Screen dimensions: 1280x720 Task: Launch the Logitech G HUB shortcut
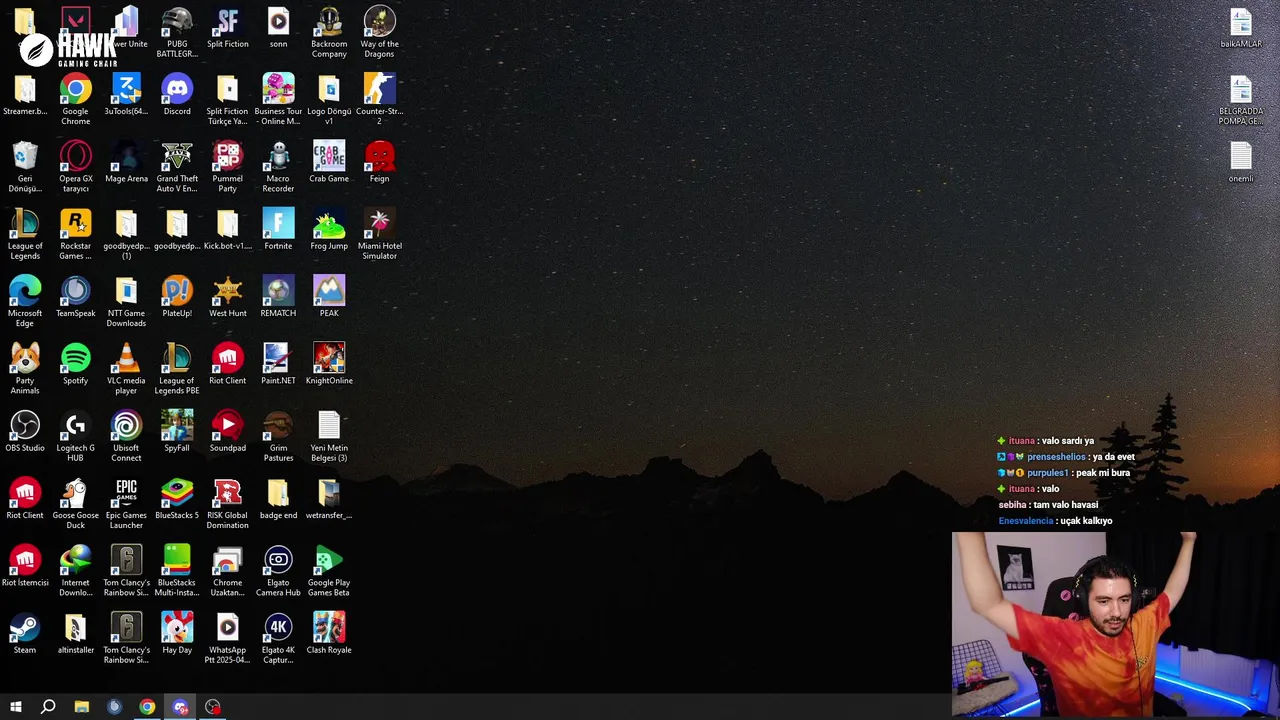[x=75, y=426]
